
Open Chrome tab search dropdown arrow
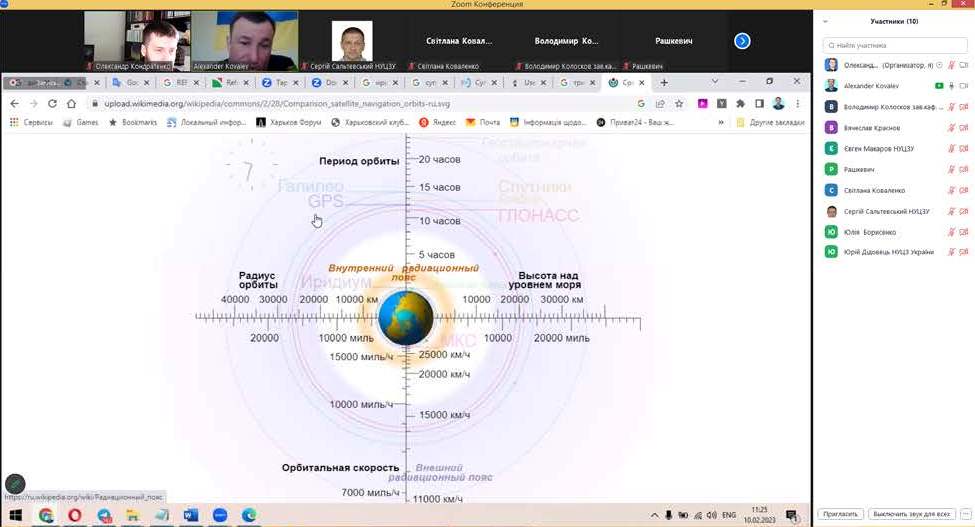714,81
